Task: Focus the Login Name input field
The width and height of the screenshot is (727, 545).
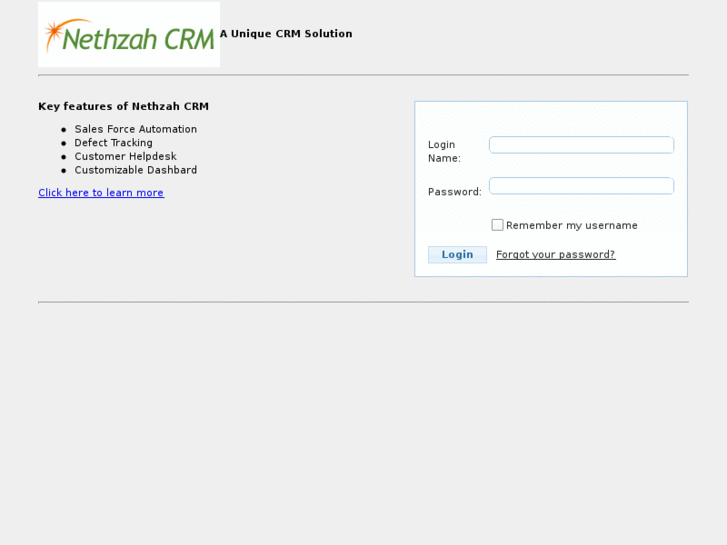Action: click(581, 145)
